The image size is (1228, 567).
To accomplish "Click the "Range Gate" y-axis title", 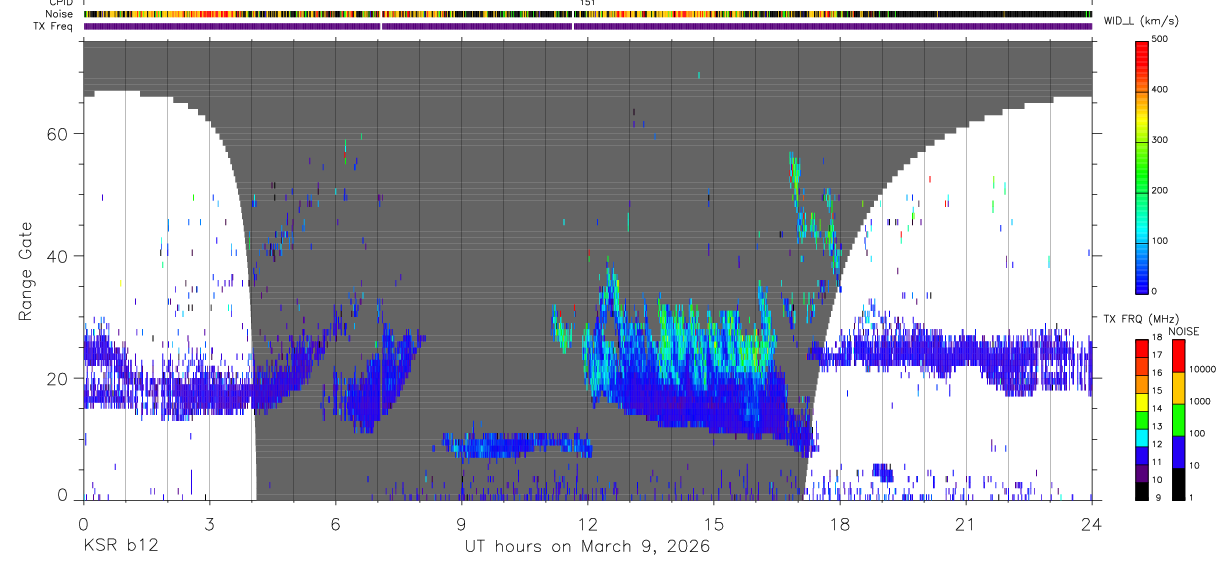I will point(26,270).
